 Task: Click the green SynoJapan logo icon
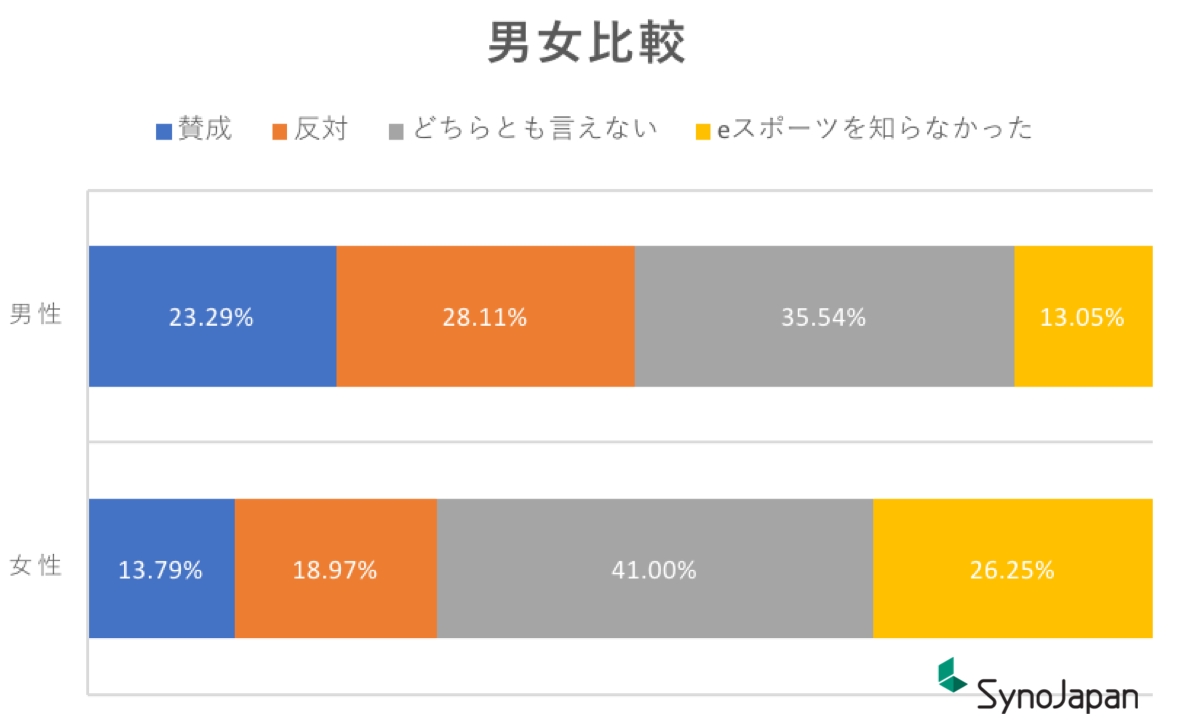click(x=951, y=674)
